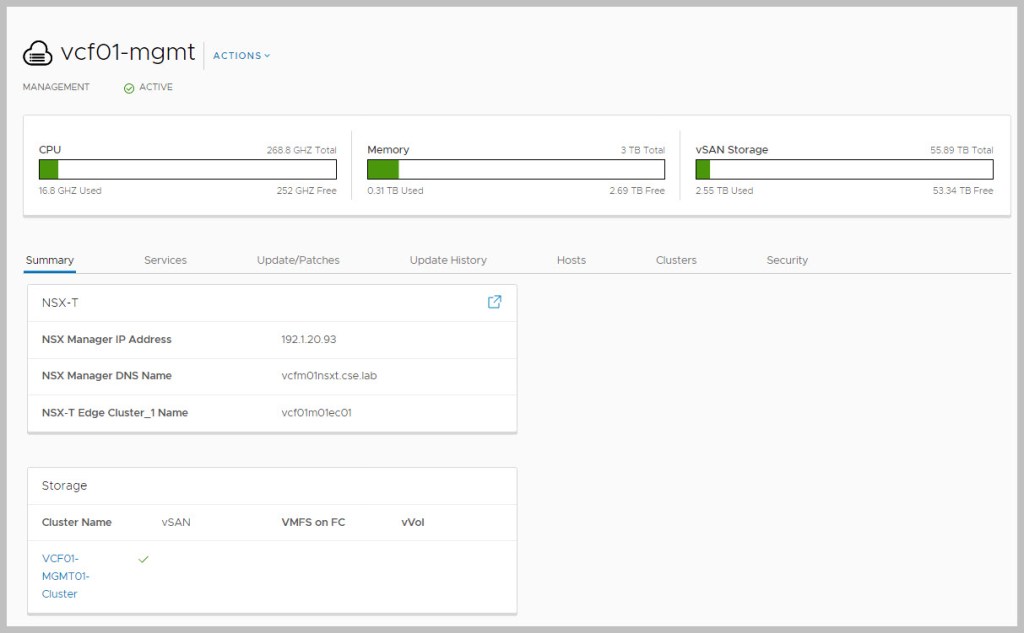This screenshot has height=633, width=1024.
Task: Open the VCF01-MGMT01-Cluster link
Action: point(60,576)
